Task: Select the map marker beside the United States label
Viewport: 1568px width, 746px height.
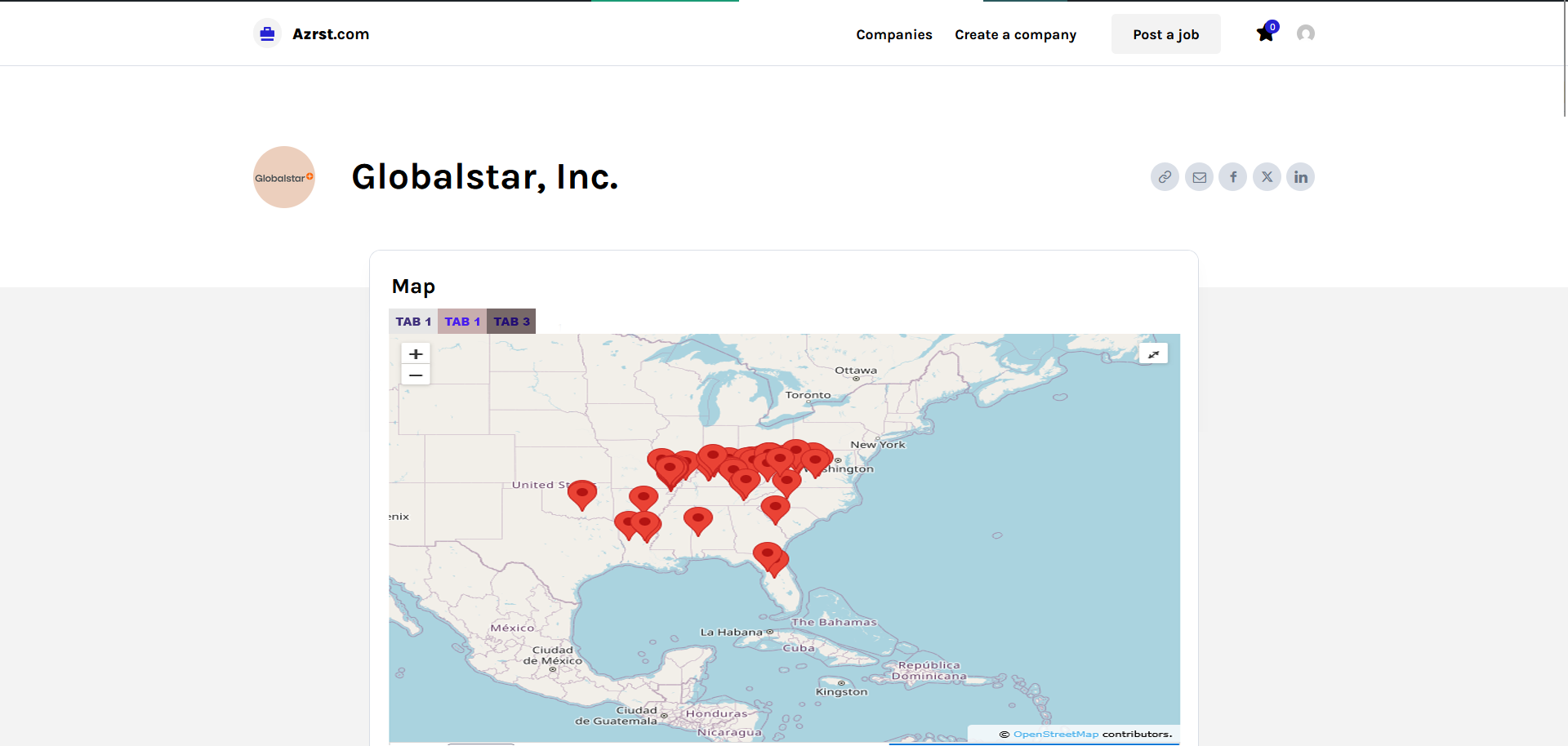Action: point(582,494)
